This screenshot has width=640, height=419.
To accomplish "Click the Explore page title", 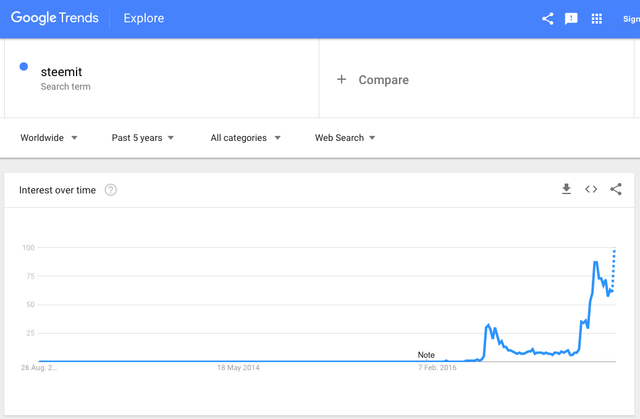I will [144, 18].
